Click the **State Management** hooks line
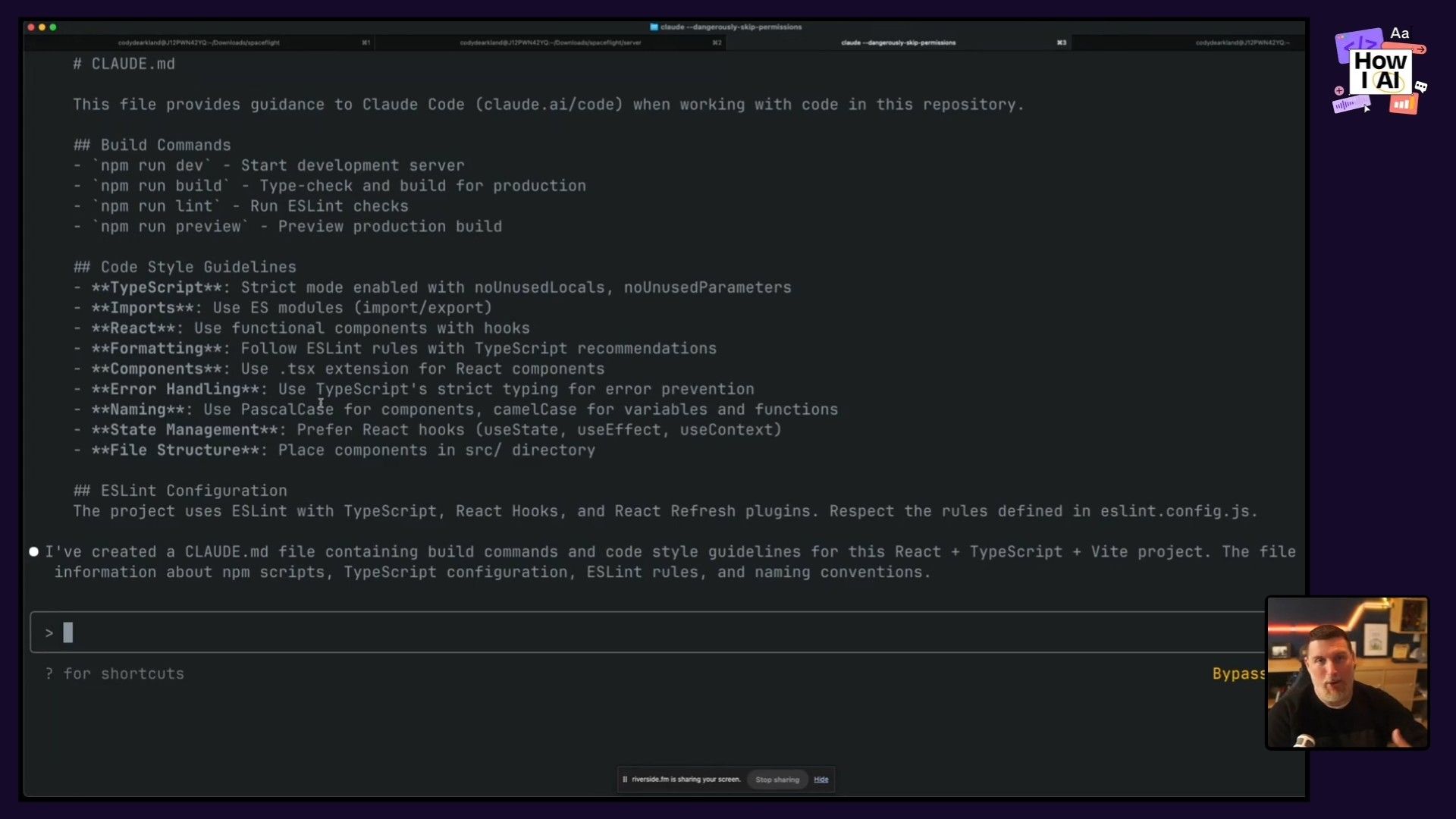 pos(428,431)
